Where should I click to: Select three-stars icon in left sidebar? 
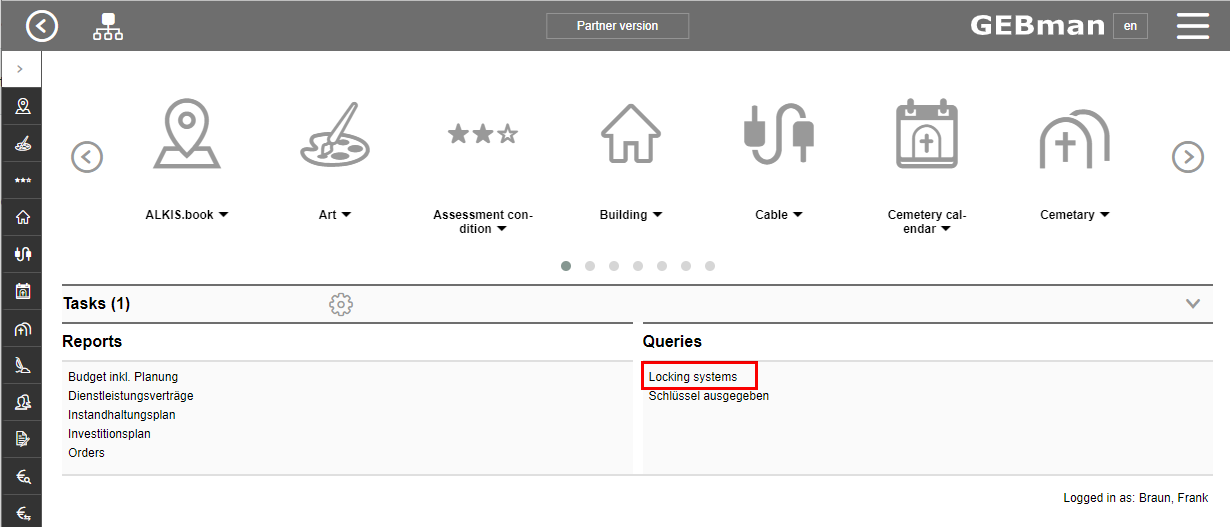pos(22,181)
